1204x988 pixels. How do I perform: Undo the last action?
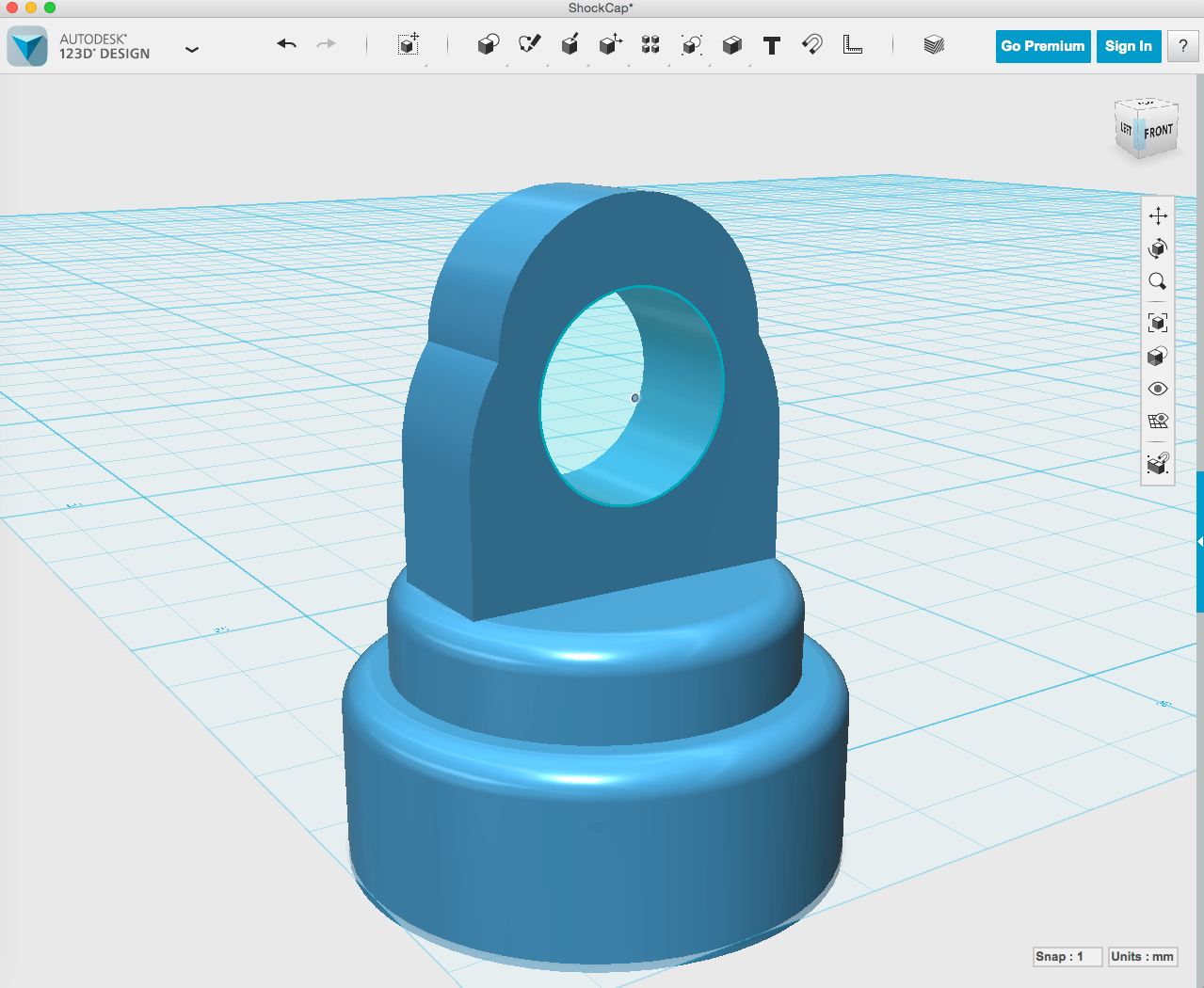coord(287,44)
